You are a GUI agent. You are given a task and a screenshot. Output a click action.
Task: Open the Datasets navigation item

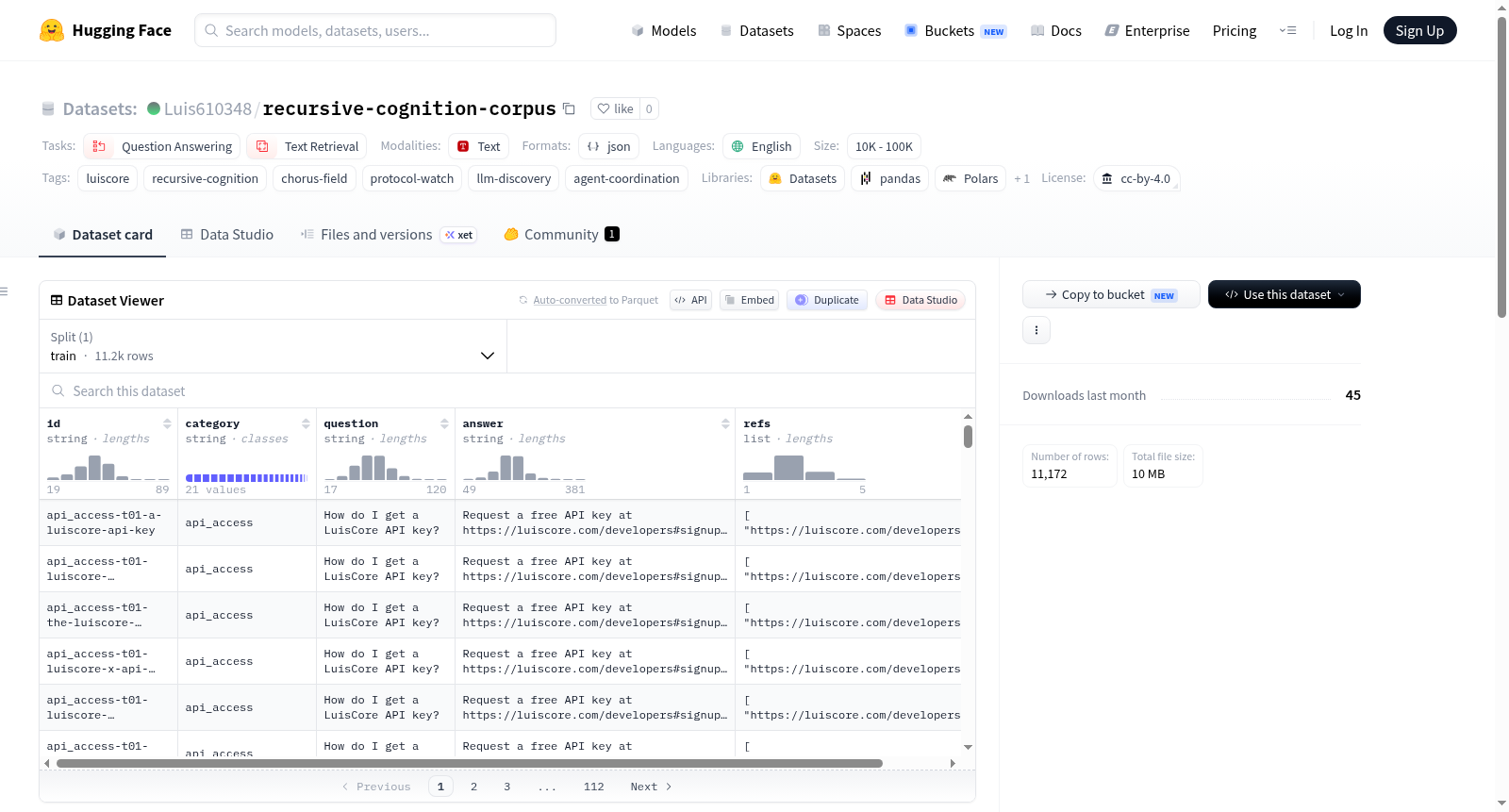click(x=757, y=30)
